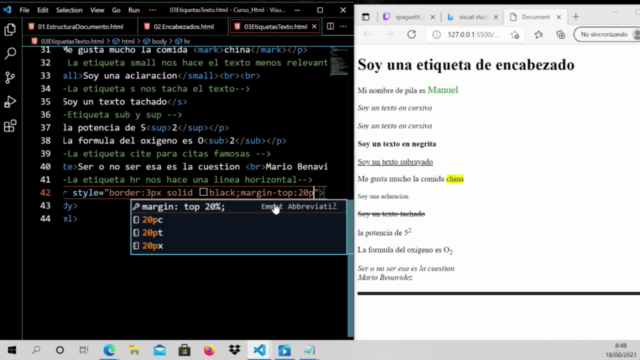Show more details of Emmet suggestion

click(x=335, y=206)
